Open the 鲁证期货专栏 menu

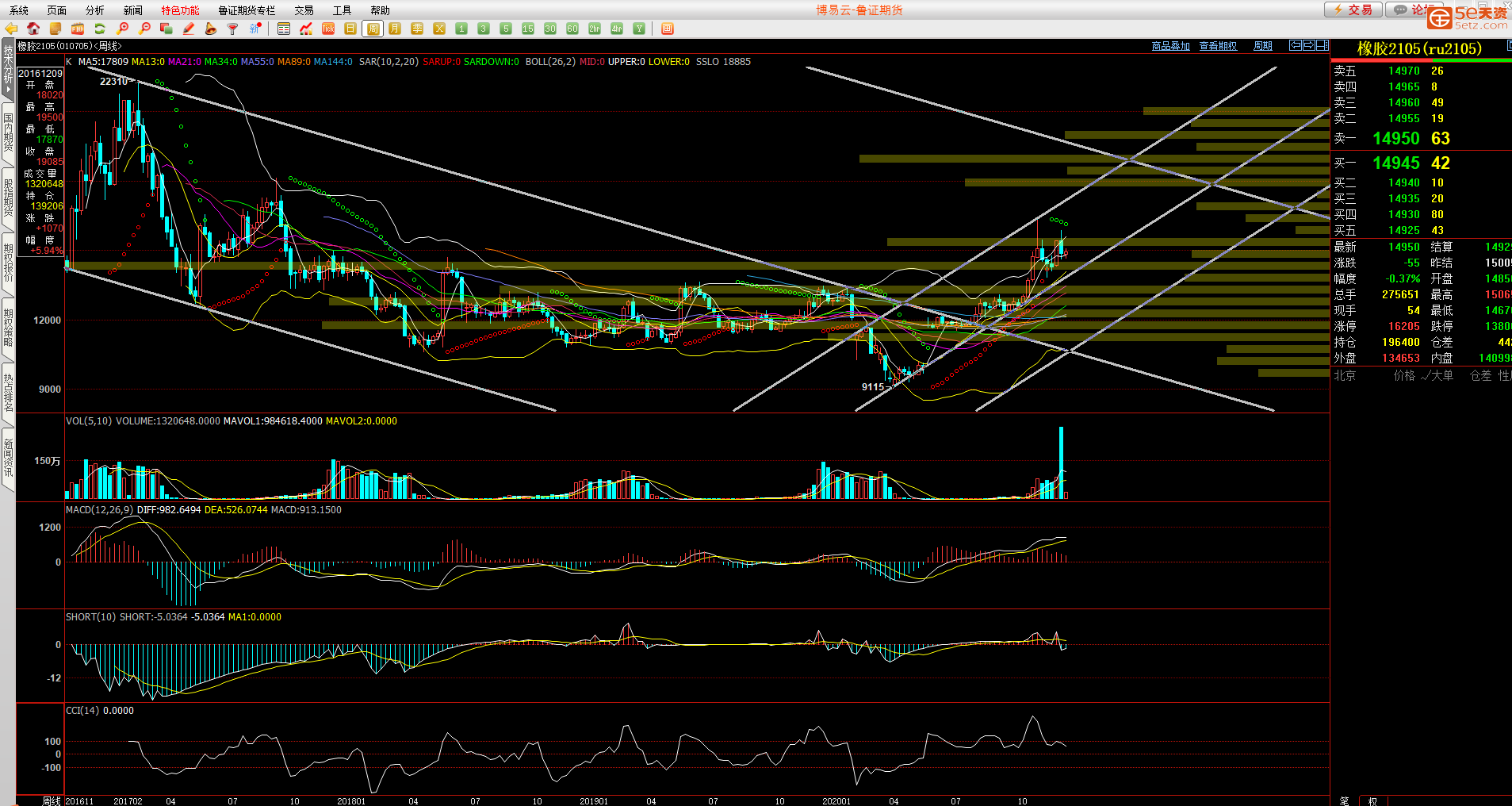pos(247,10)
